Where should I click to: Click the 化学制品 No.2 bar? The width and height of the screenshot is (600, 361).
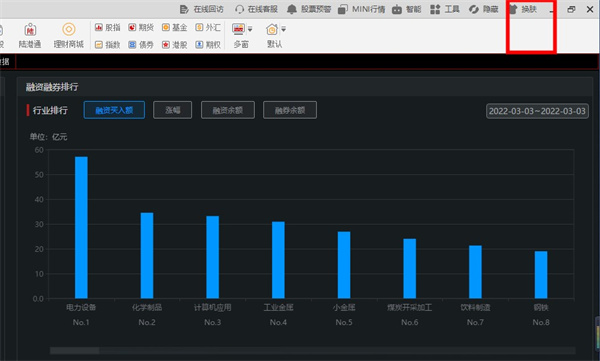point(147,255)
